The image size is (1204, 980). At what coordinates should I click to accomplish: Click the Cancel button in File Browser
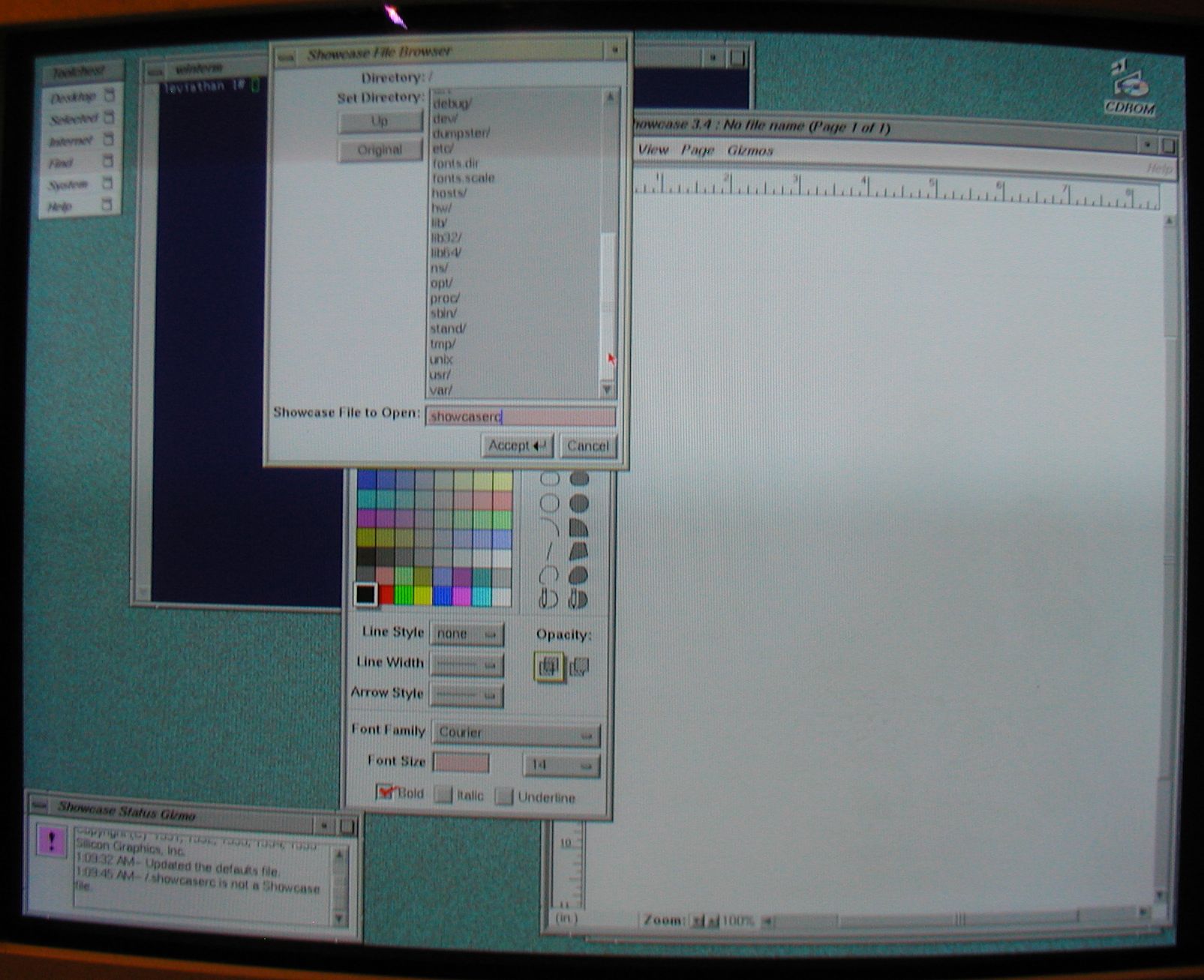[587, 446]
